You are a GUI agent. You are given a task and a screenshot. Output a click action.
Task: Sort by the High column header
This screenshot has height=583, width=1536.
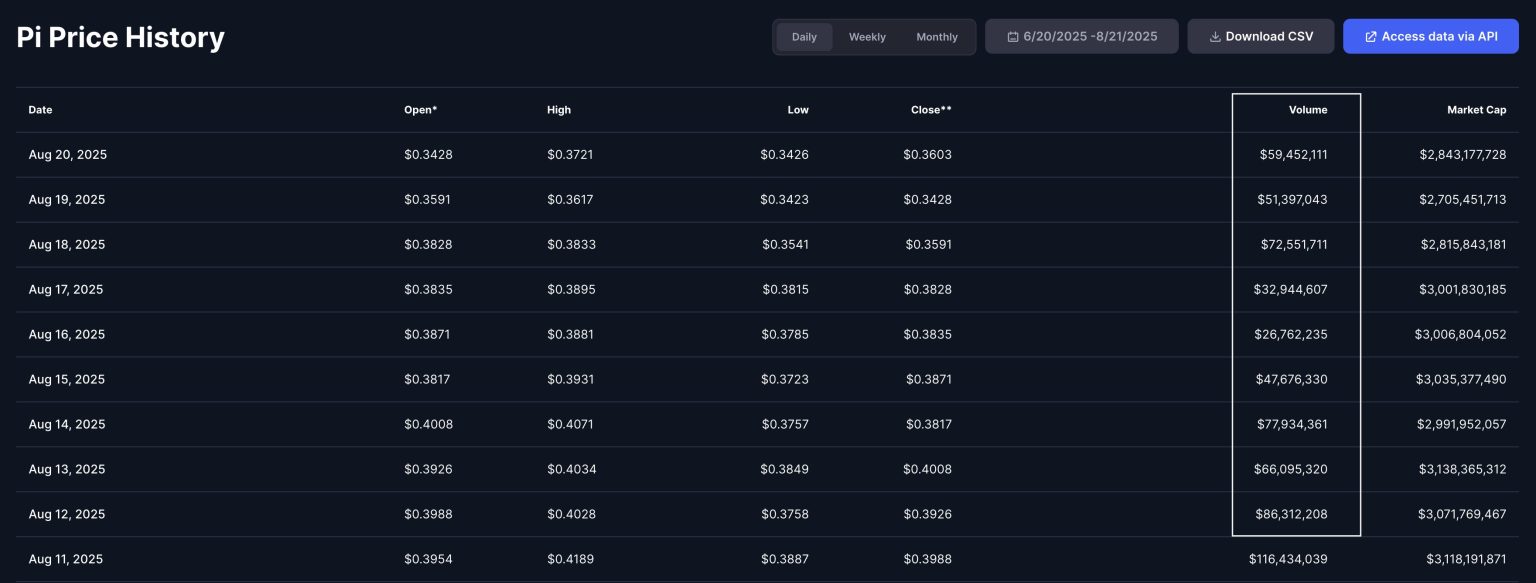558,110
